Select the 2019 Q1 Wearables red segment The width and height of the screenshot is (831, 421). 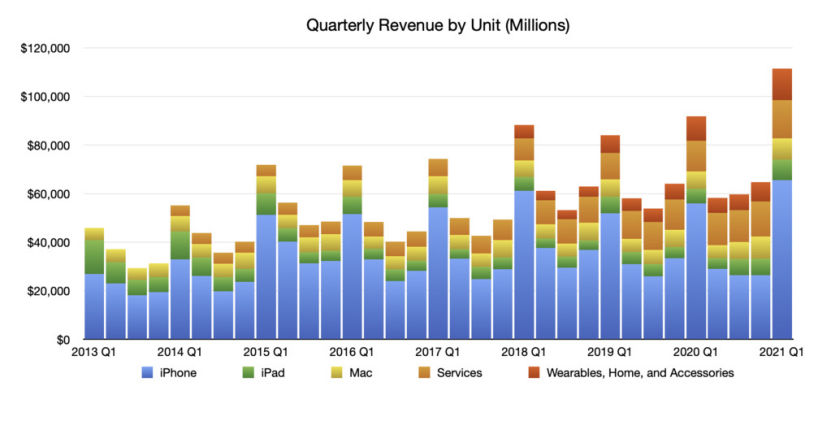pos(610,144)
